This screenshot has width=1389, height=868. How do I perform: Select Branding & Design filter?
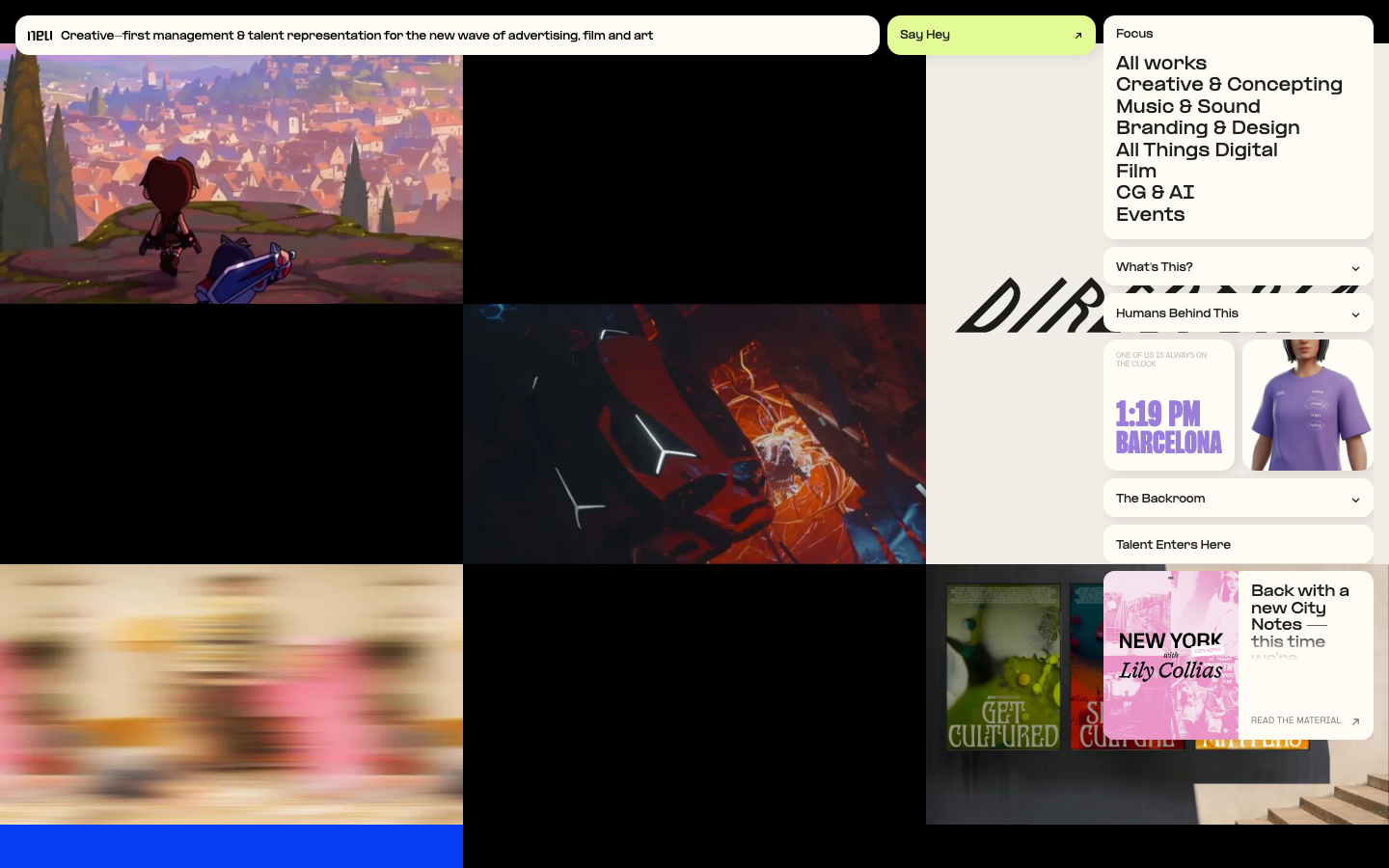(x=1208, y=127)
